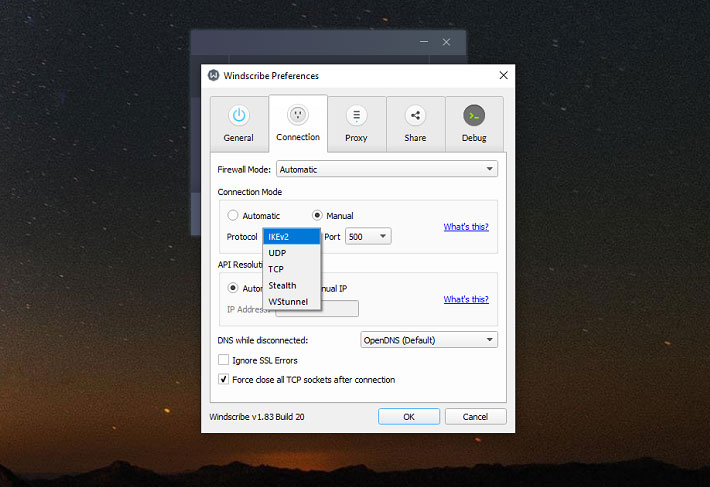
Task: Choose TCP from protocol list
Action: coord(292,269)
